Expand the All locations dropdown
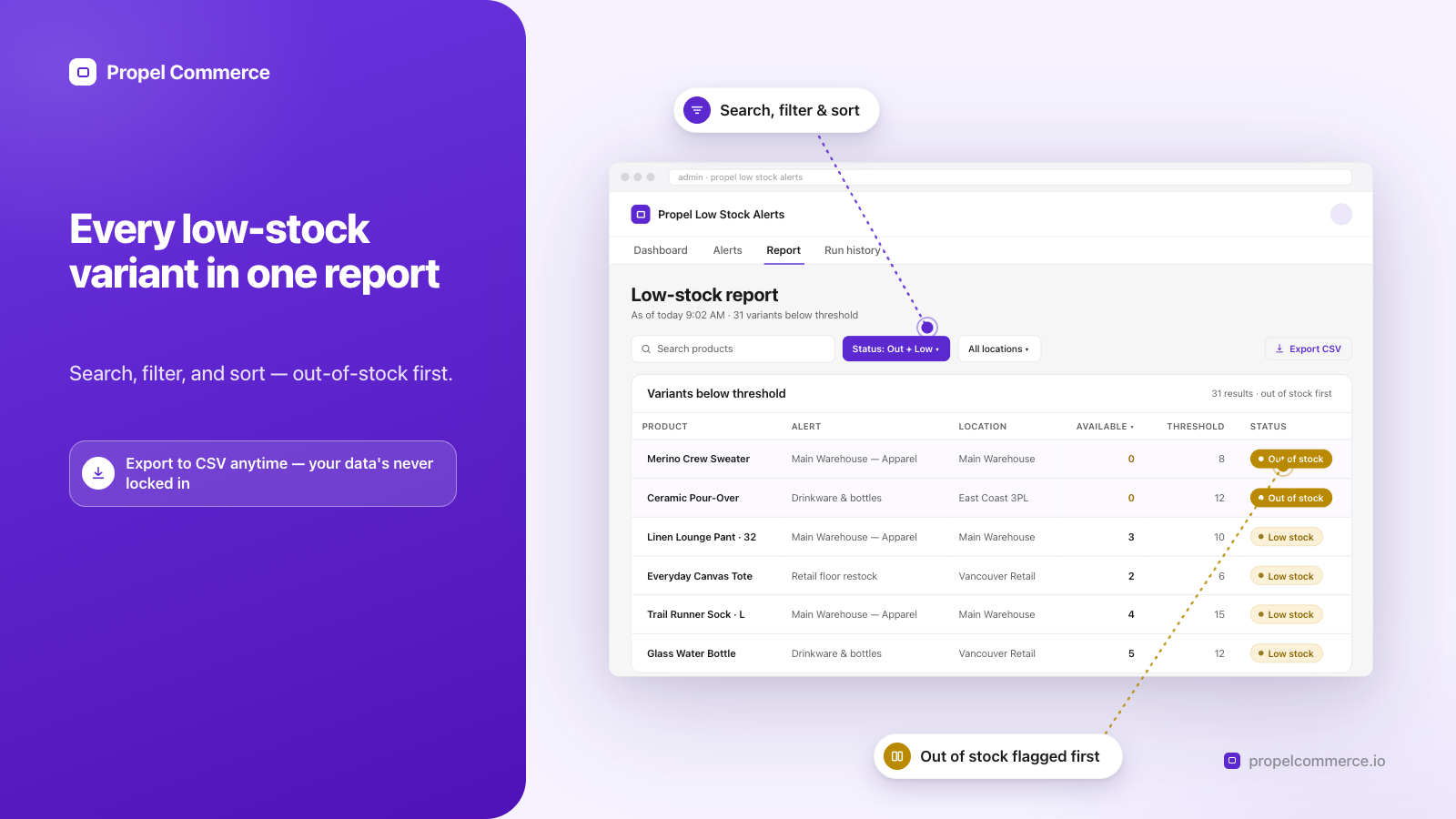 (x=998, y=349)
